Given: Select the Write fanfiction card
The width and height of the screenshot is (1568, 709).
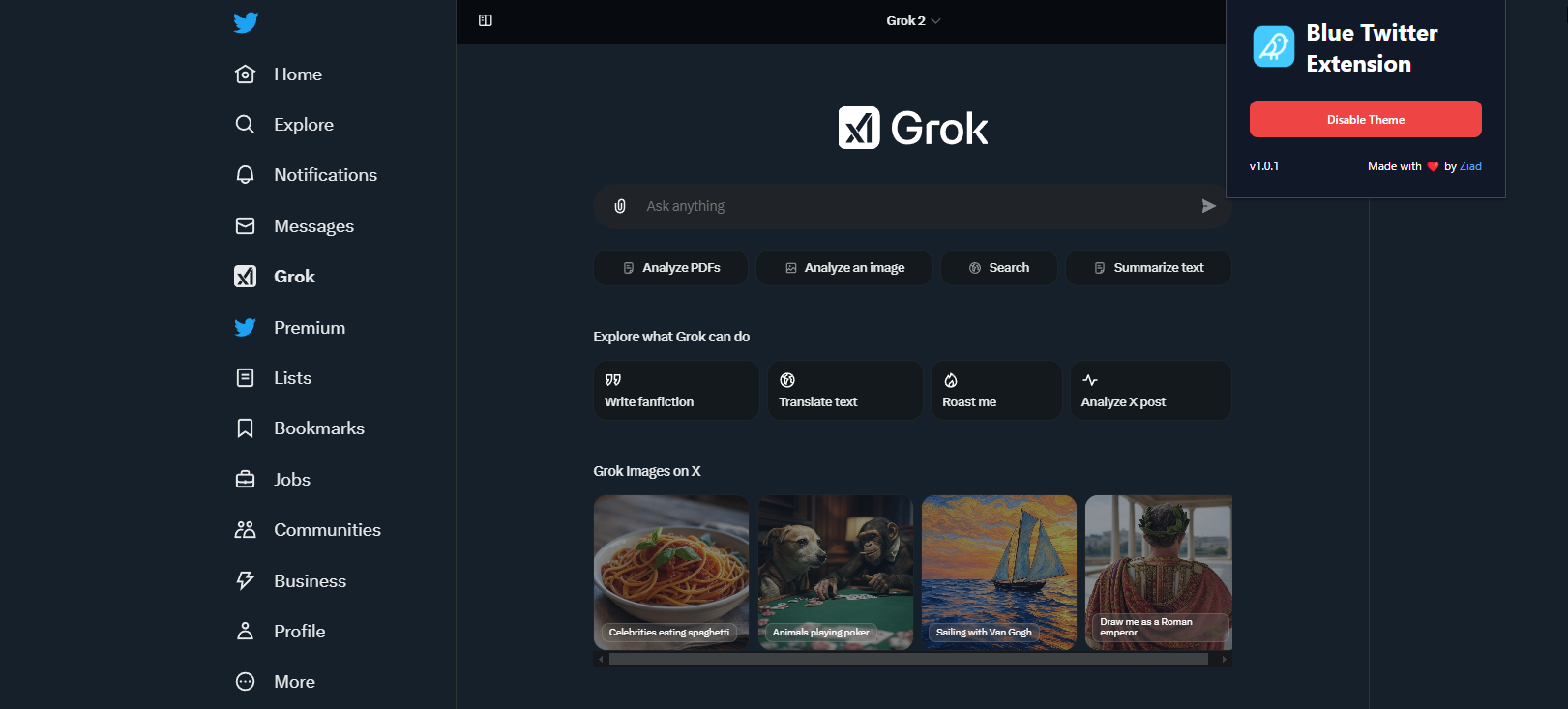Looking at the screenshot, I should (676, 390).
